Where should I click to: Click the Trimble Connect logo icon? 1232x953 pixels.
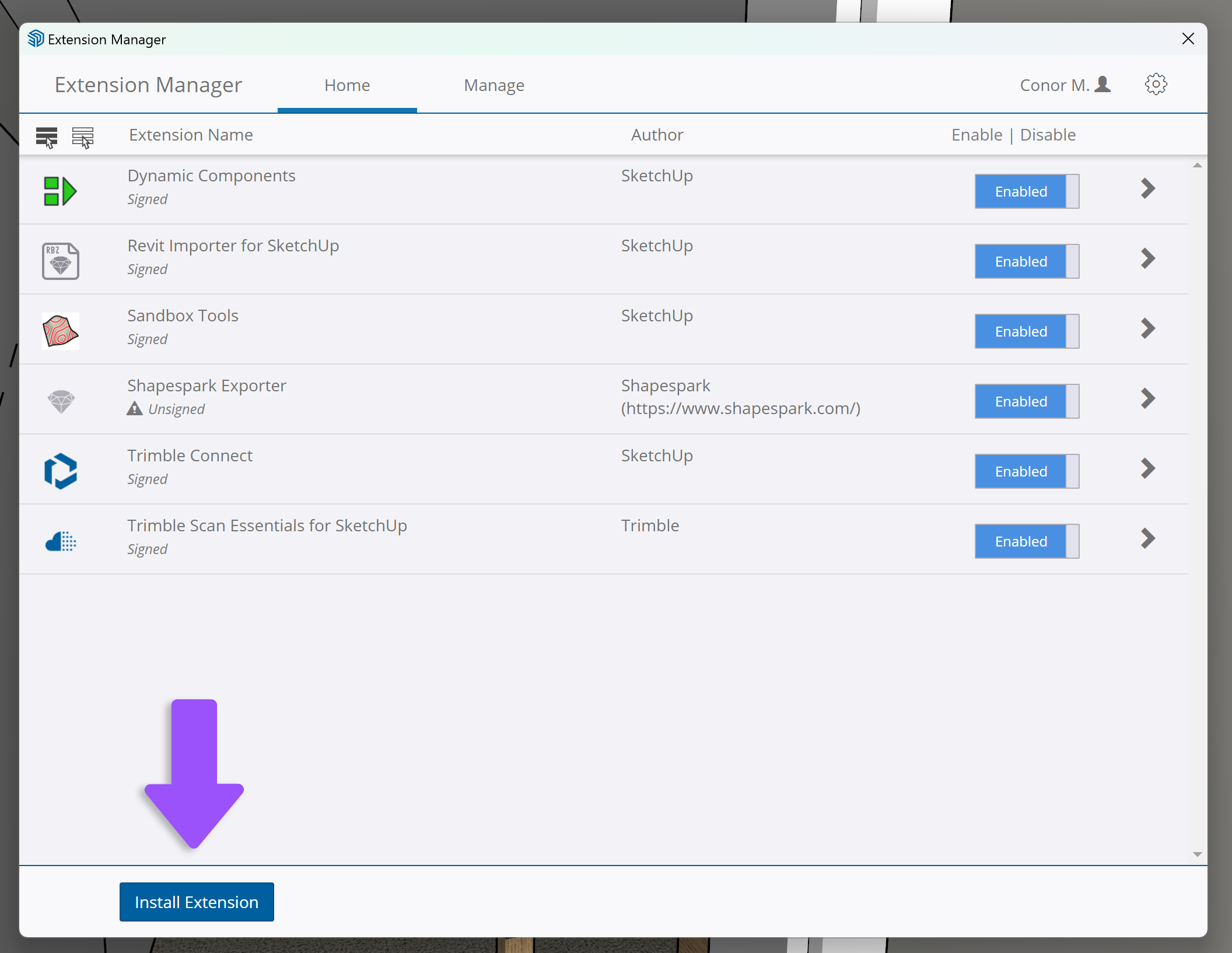point(61,471)
